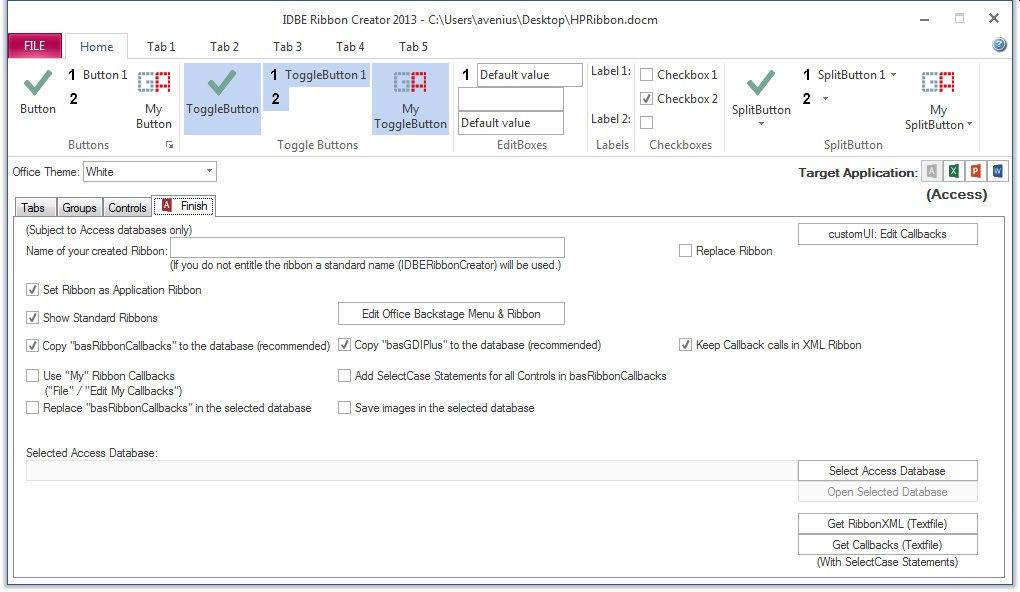Click ToggleButton 1 item
This screenshot has width=1020, height=592.
coord(318,75)
